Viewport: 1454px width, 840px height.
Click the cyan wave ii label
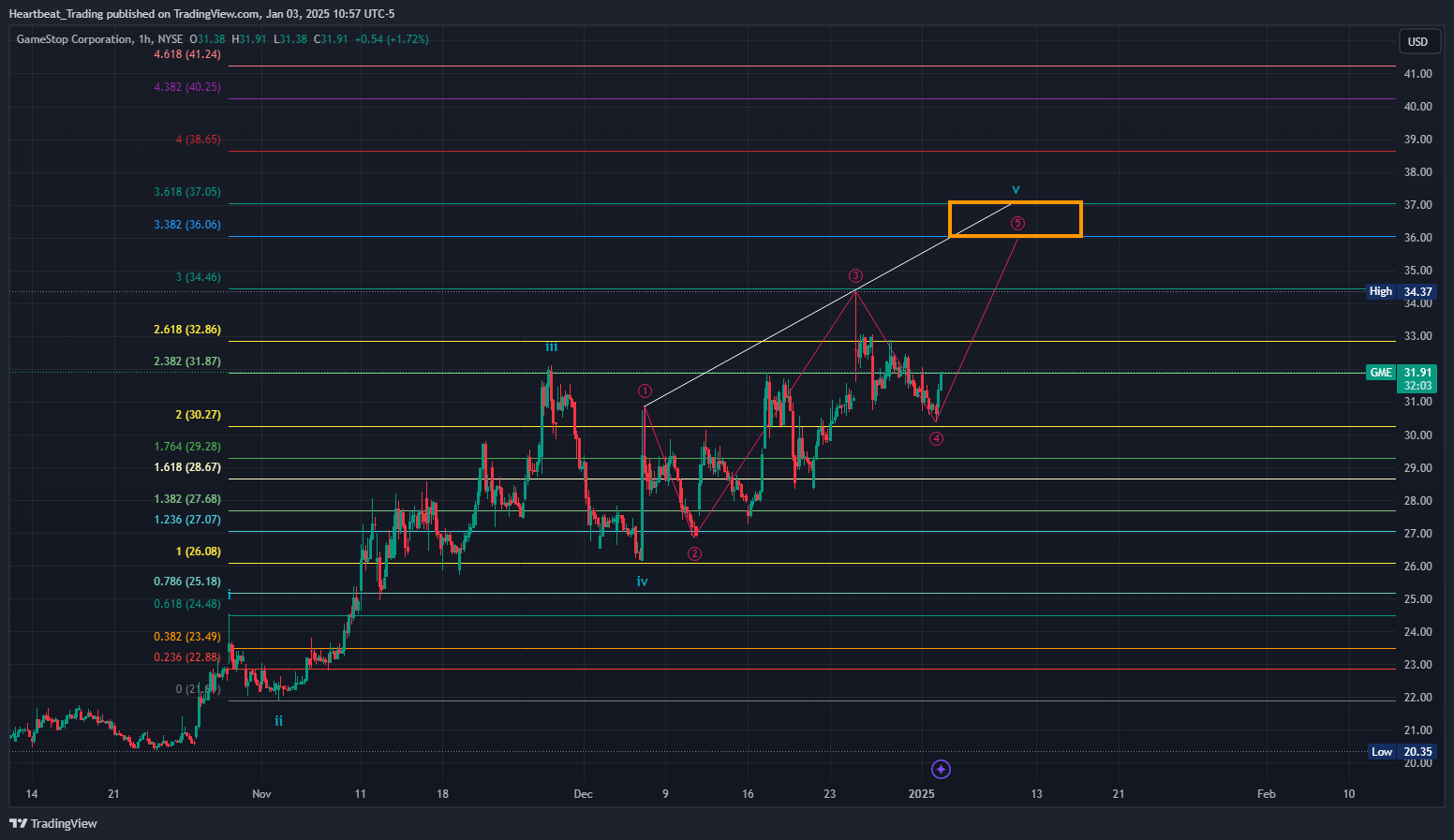[x=278, y=721]
